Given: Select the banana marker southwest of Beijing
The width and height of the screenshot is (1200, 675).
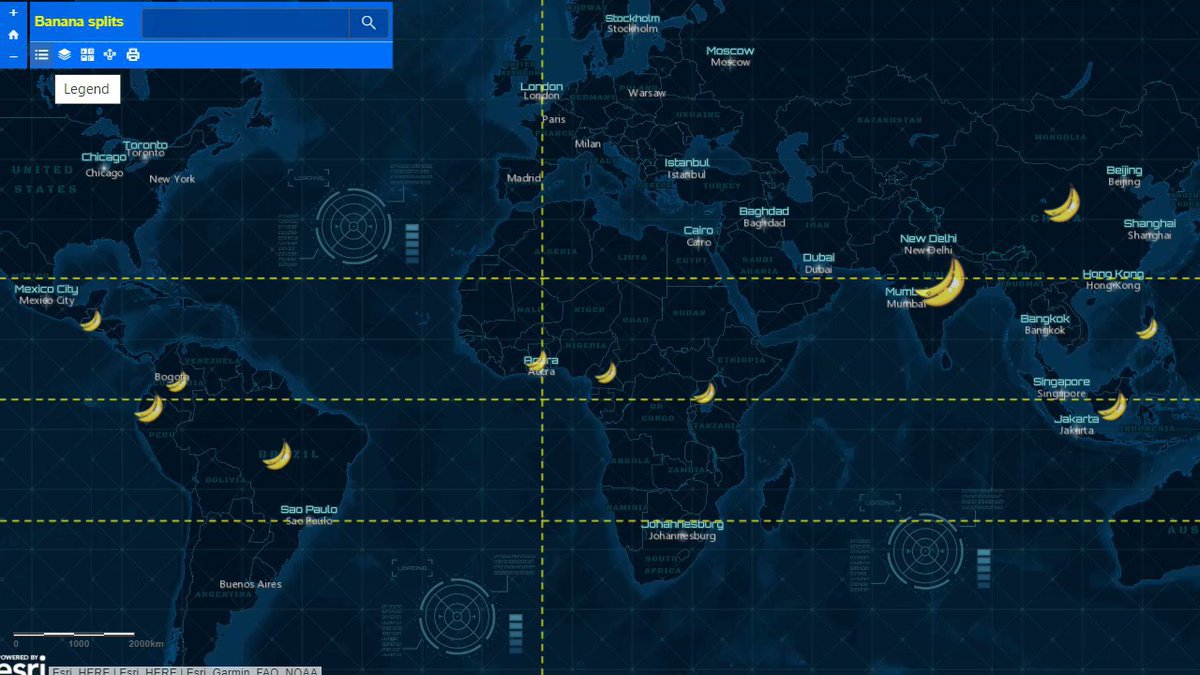Looking at the screenshot, I should click(1062, 205).
